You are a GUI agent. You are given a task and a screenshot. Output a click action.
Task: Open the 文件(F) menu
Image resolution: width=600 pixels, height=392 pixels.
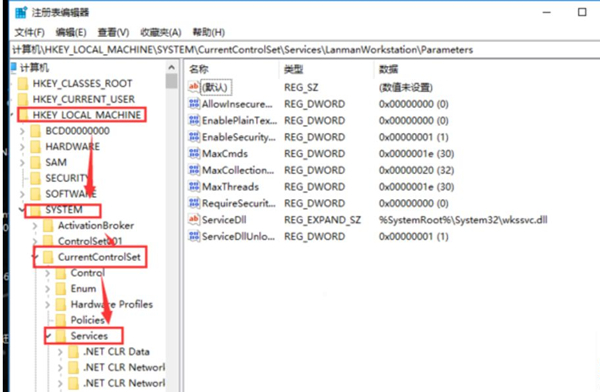pyautogui.click(x=29, y=33)
